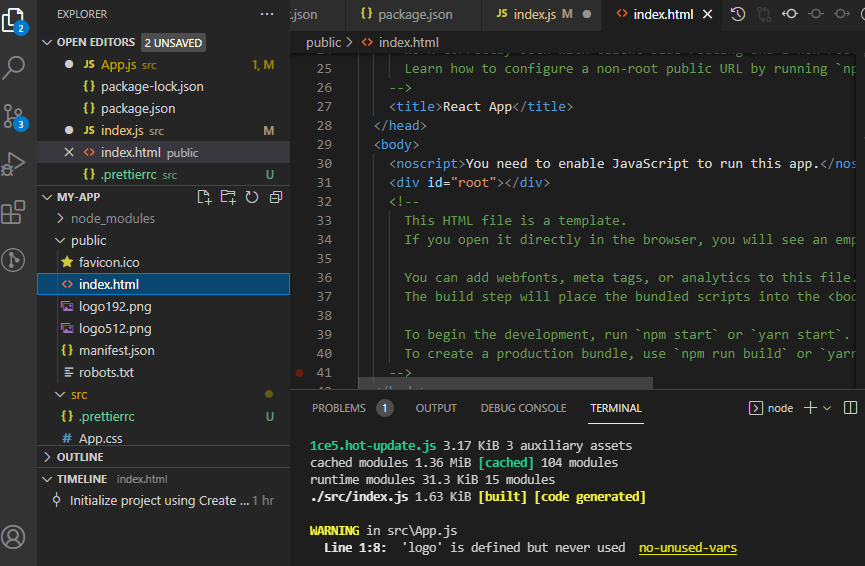Open the Explorer more actions ellipsis
Viewport: 865px width, 566px height.
pyautogui.click(x=267, y=14)
